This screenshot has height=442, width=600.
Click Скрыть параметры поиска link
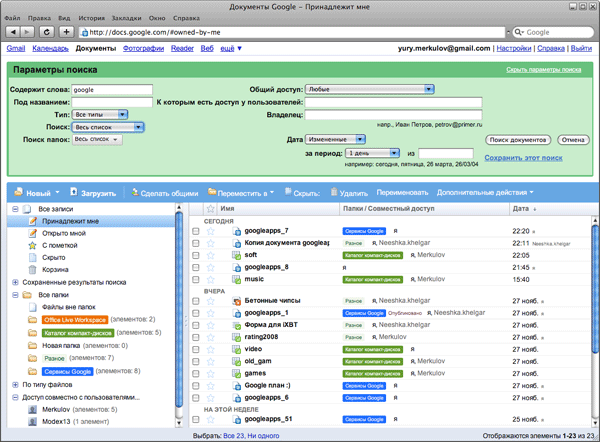(543, 69)
